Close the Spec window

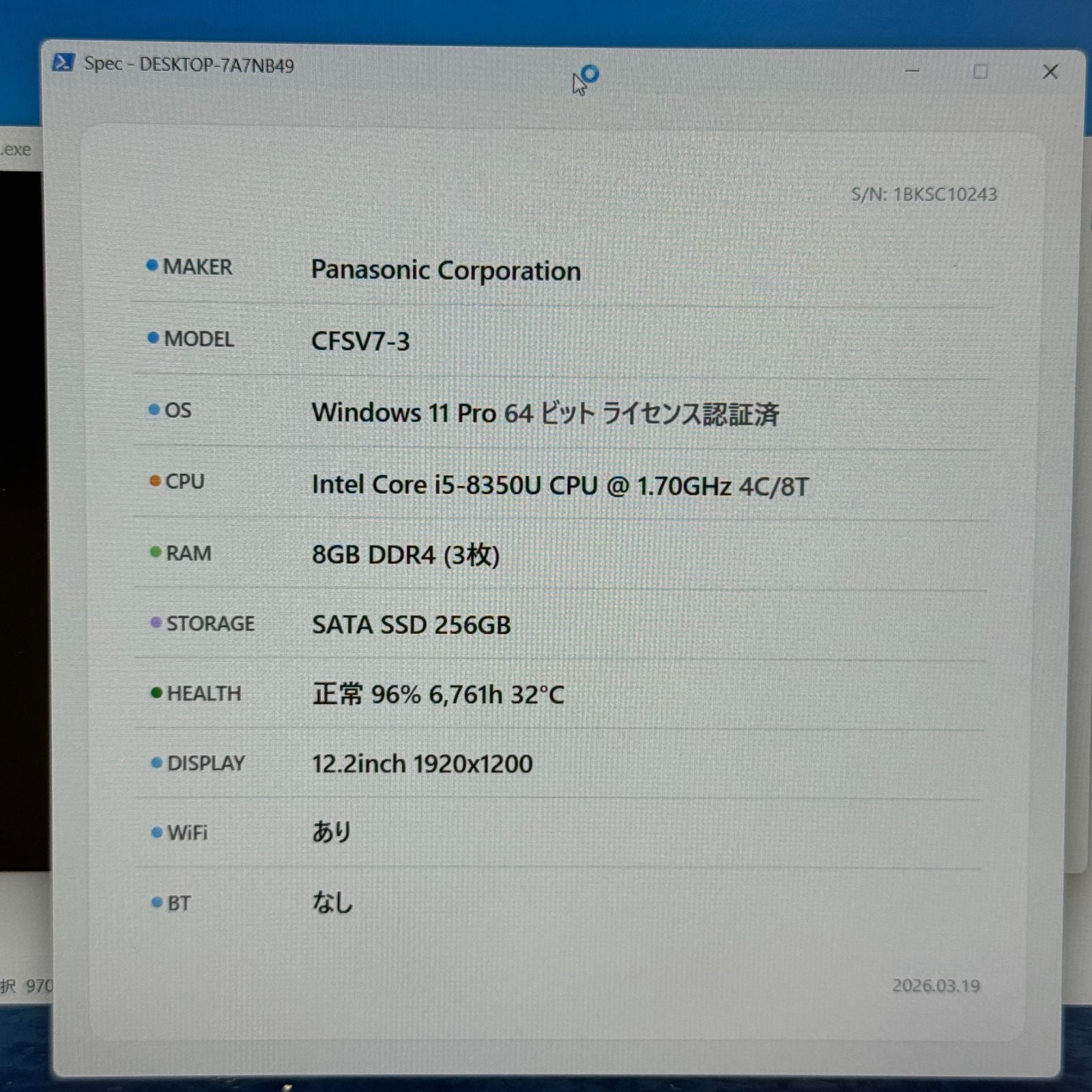pyautogui.click(x=1050, y=72)
